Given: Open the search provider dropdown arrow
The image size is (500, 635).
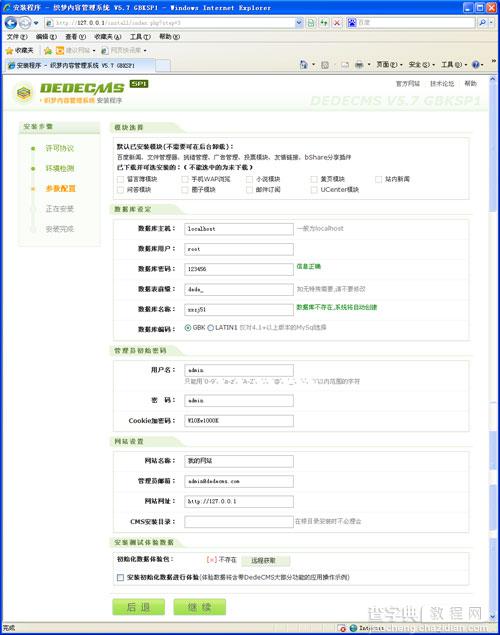Looking at the screenshot, I should (491, 23).
